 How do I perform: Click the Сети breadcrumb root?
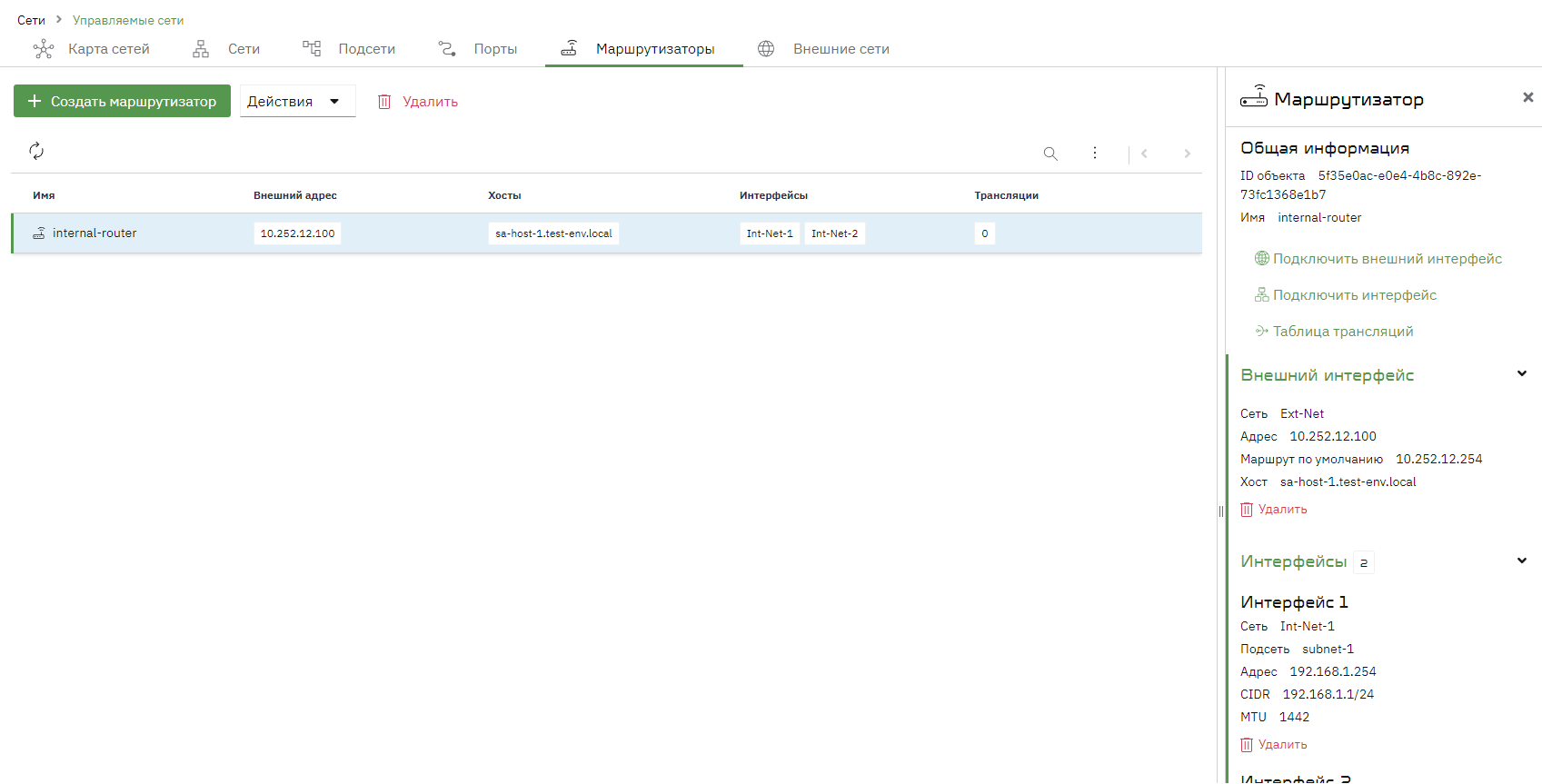[31, 20]
